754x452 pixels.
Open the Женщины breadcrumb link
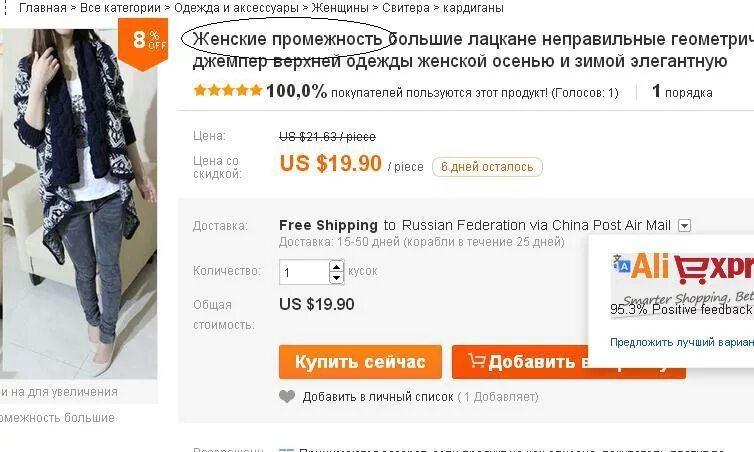pyautogui.click(x=340, y=8)
